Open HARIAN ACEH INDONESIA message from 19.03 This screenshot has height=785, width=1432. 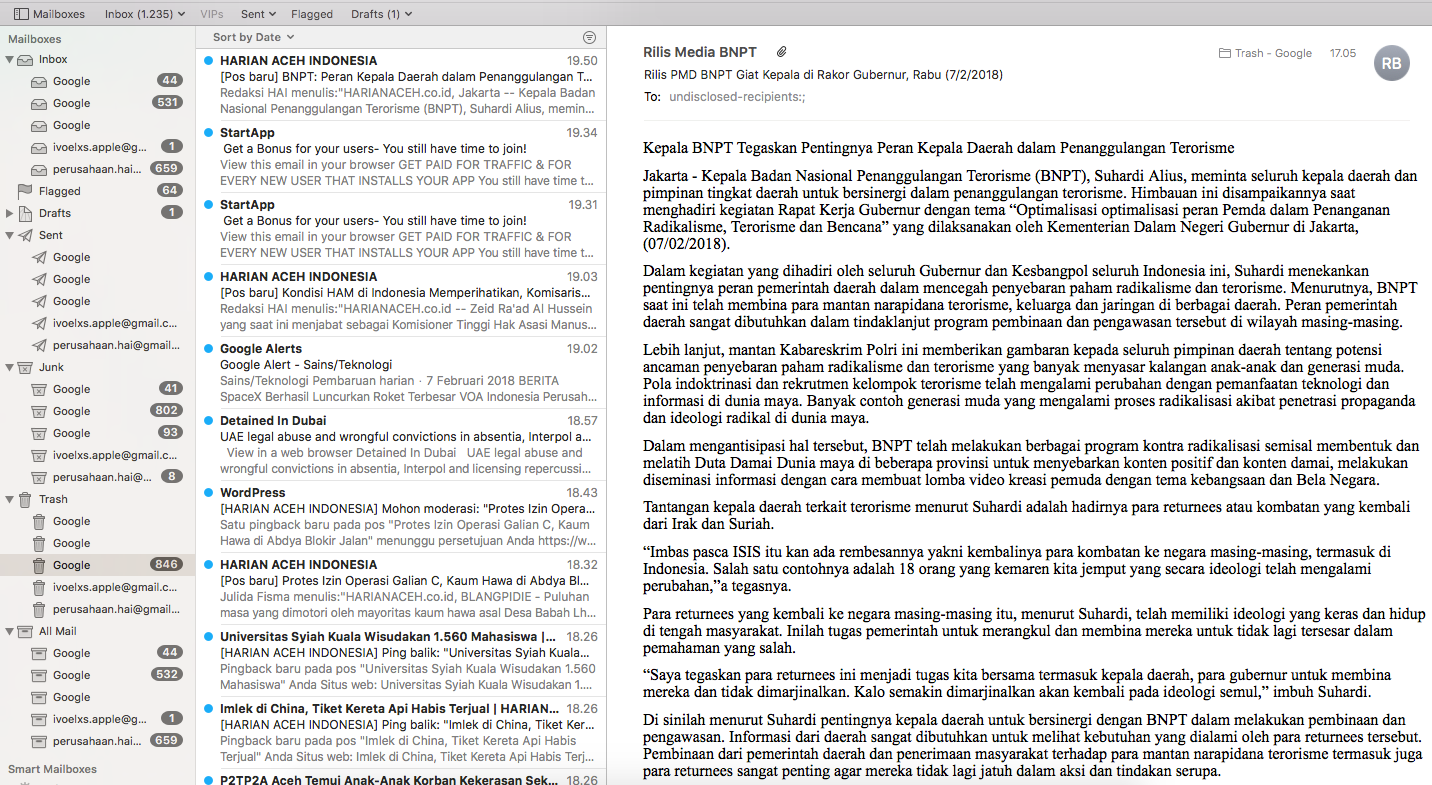click(401, 301)
